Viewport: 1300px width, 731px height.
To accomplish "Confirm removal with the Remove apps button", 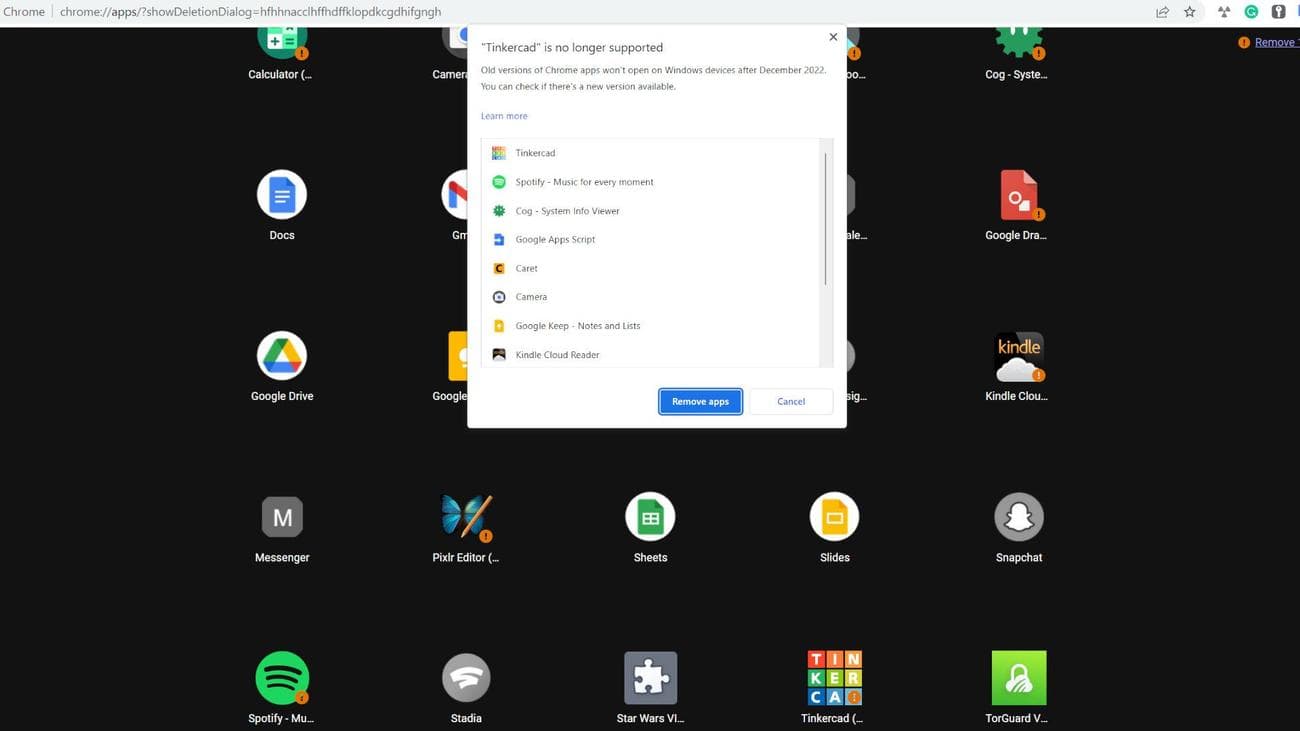I will point(700,401).
